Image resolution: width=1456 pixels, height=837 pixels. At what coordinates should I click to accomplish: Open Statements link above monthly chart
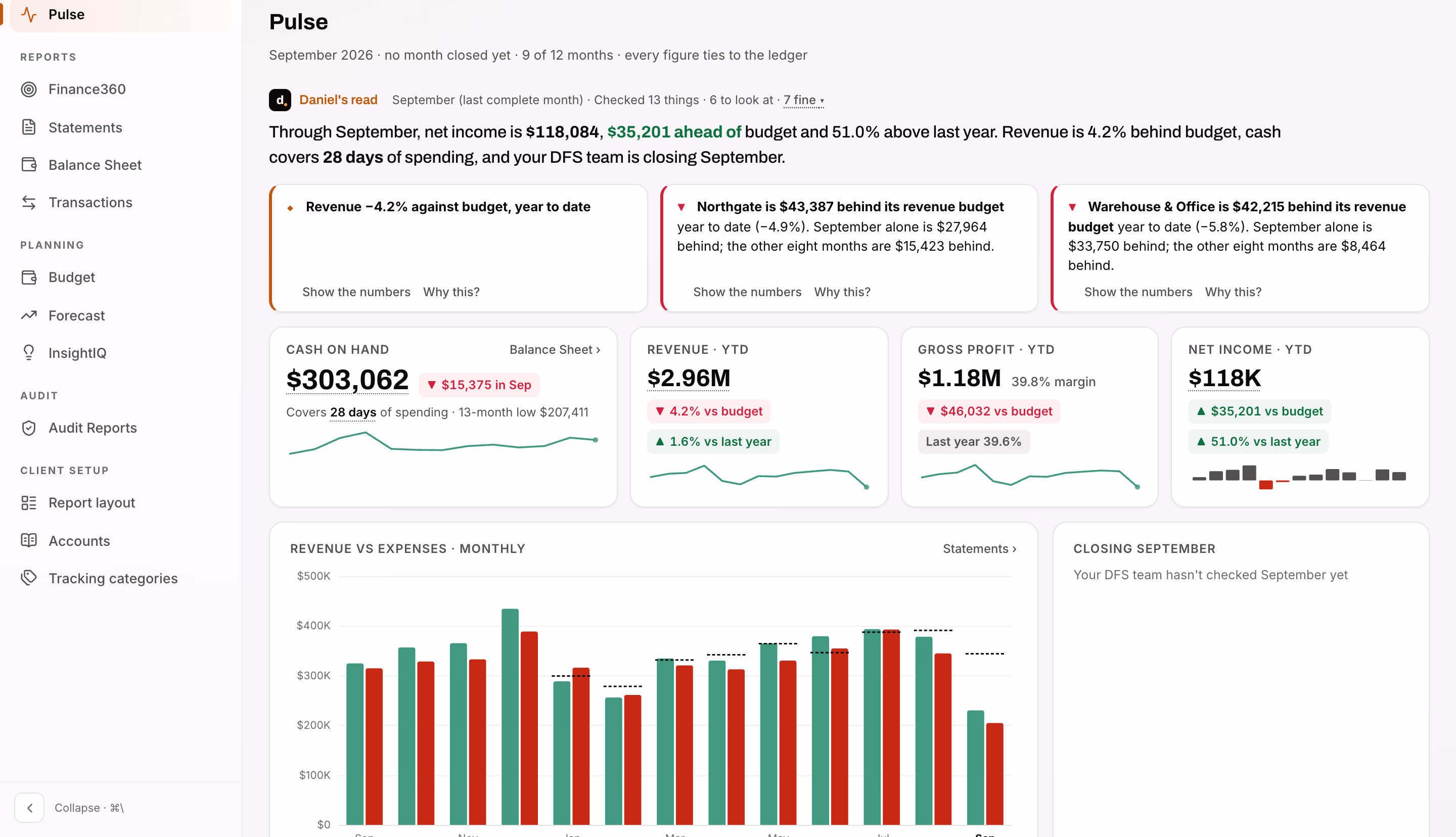[979, 548]
